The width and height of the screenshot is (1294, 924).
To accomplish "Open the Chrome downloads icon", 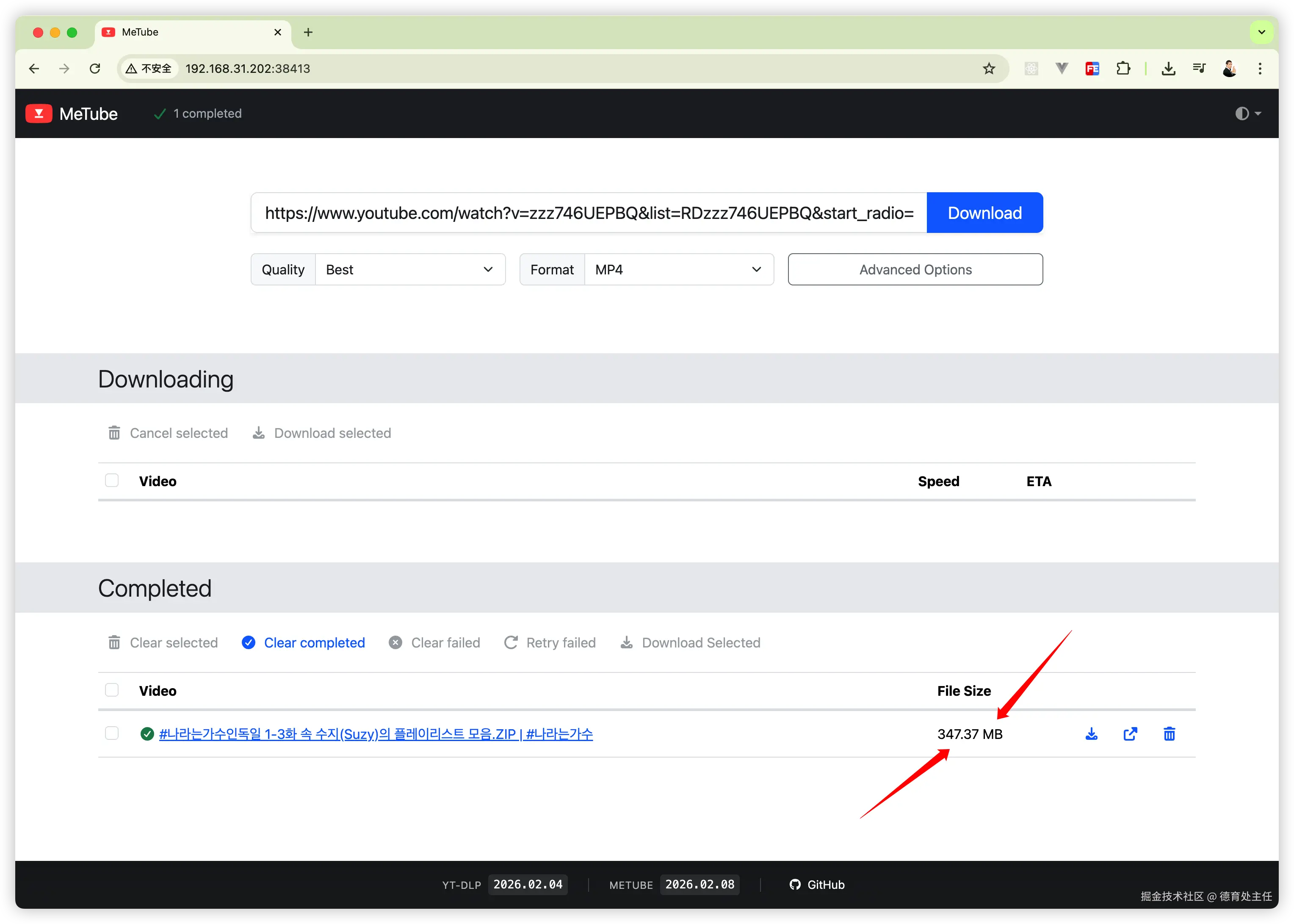I will point(1168,69).
